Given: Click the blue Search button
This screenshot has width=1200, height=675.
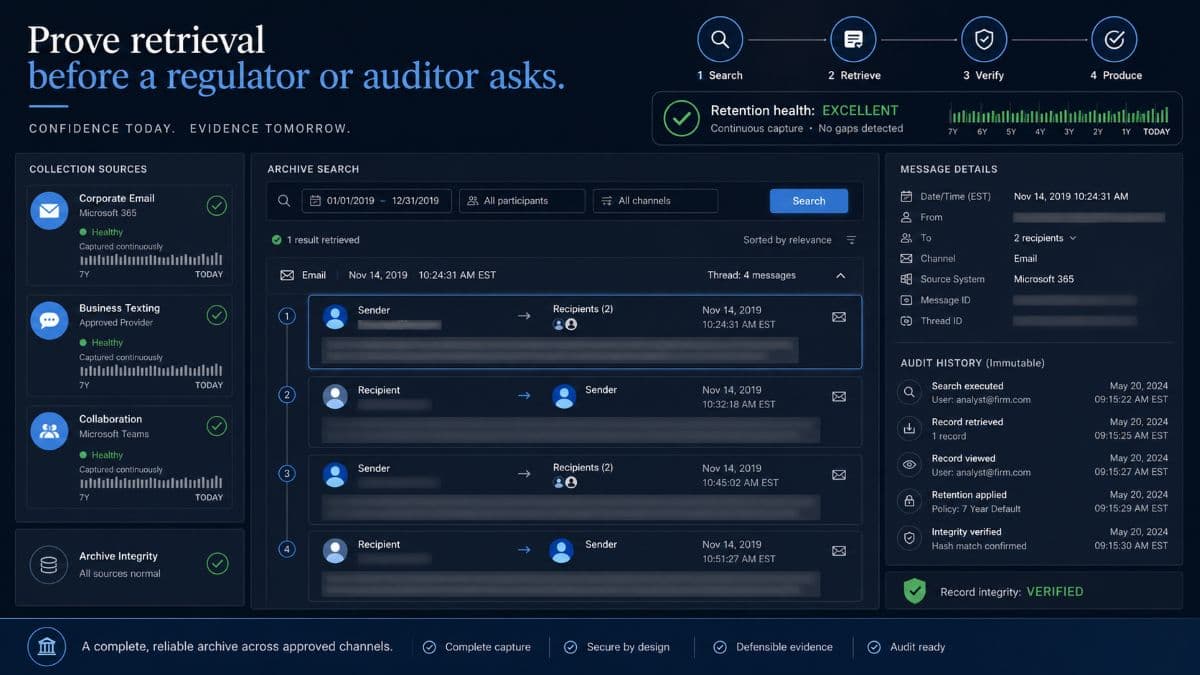Looking at the screenshot, I should pos(809,201).
